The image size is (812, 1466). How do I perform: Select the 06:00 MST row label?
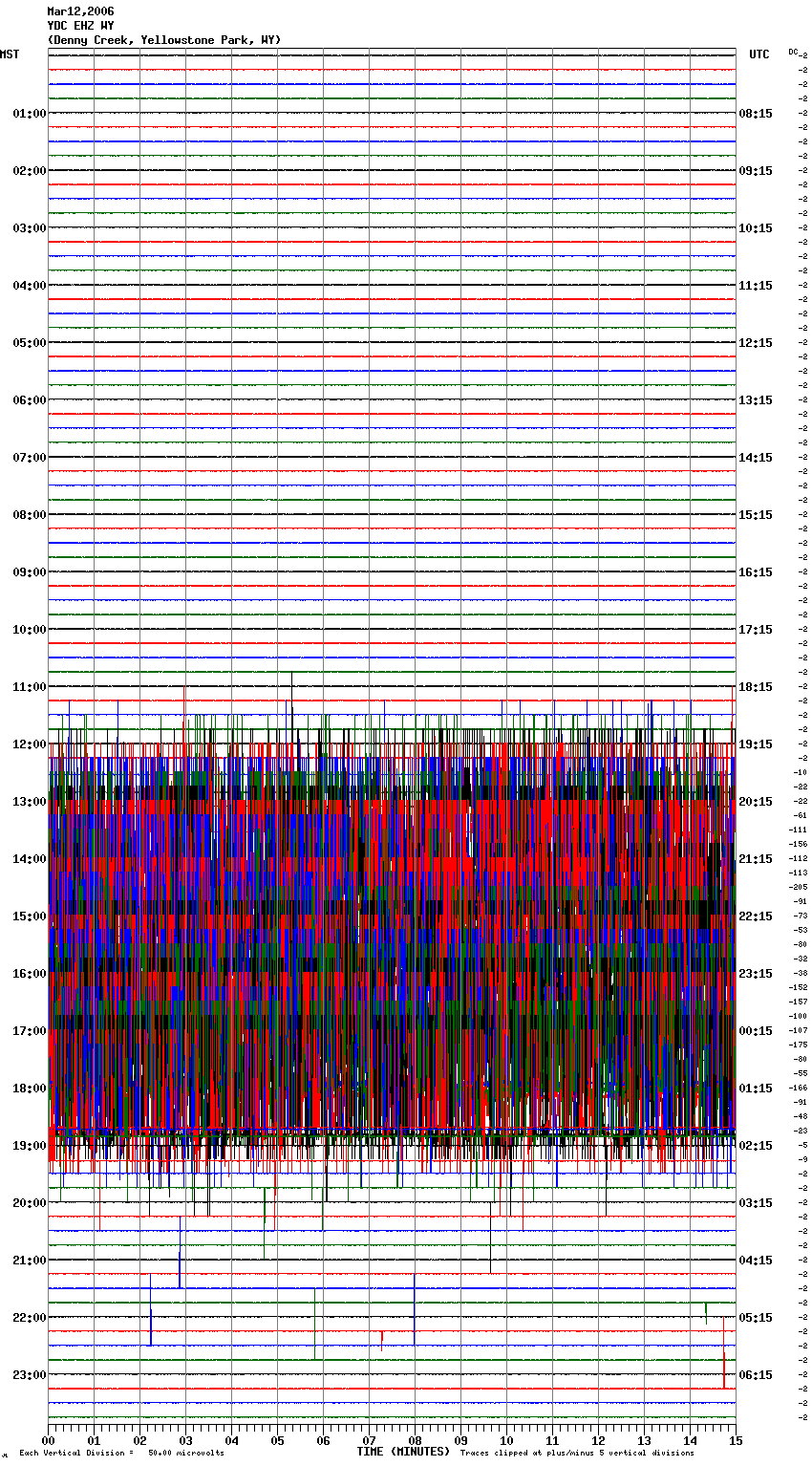29,400
